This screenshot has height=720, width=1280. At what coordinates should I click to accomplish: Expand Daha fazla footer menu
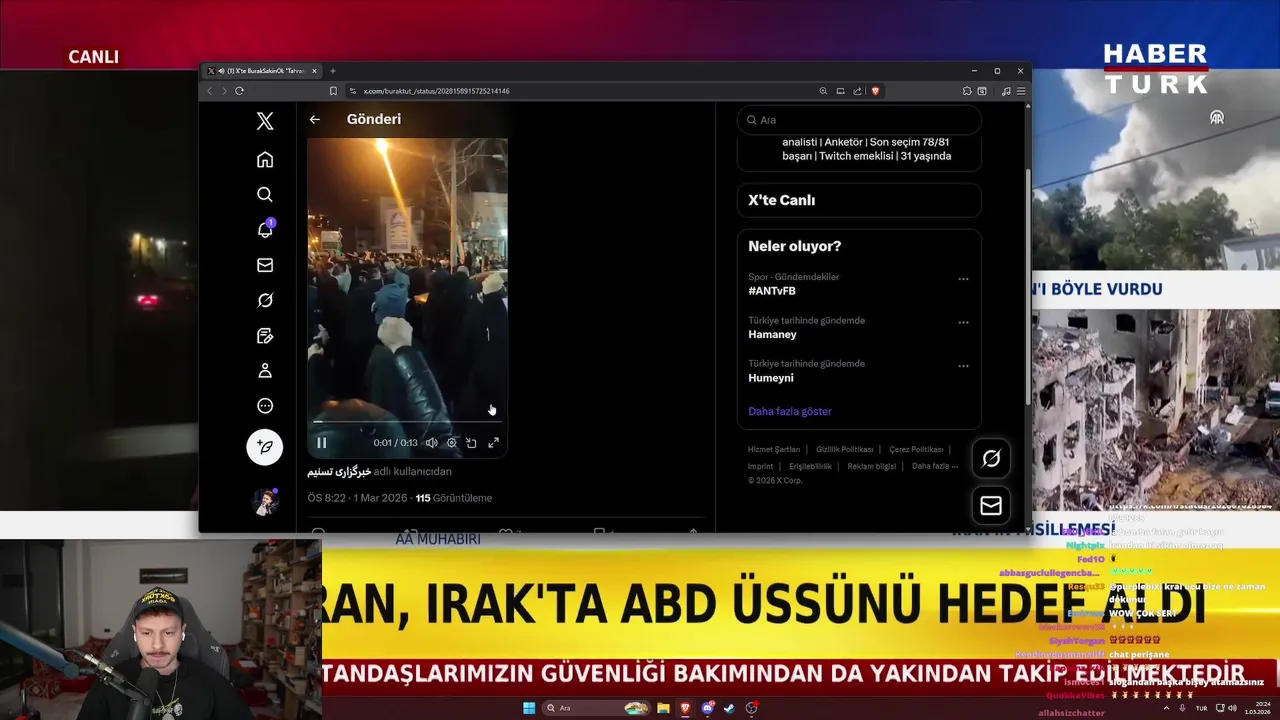(935, 466)
